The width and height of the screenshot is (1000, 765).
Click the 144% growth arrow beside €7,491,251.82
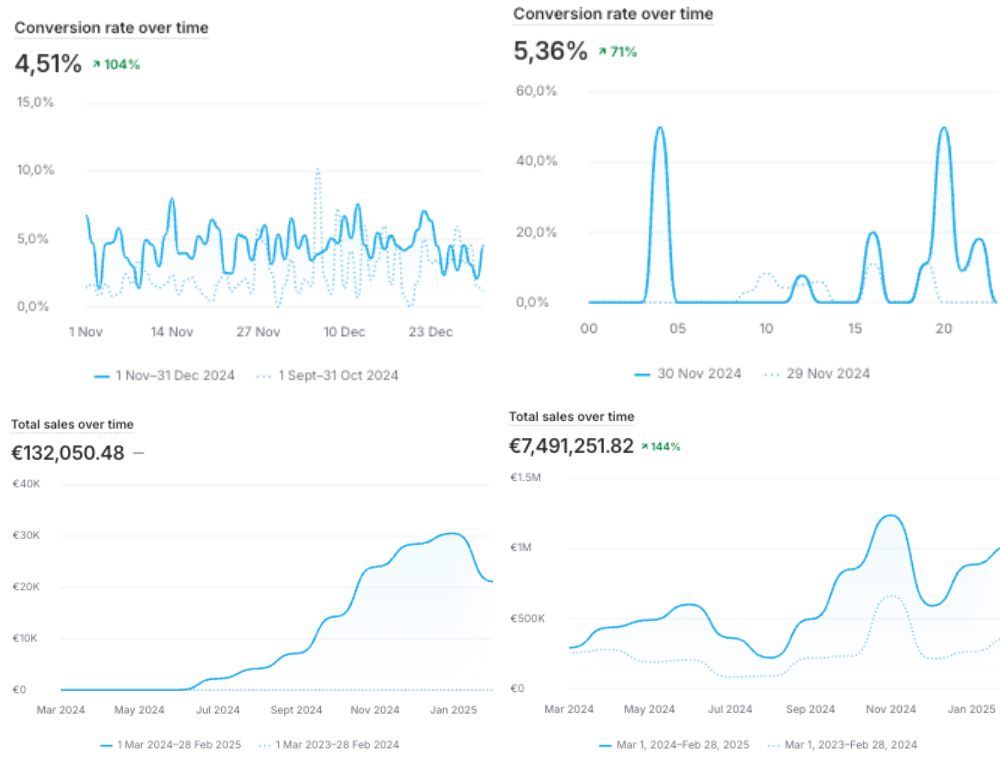pyautogui.click(x=645, y=446)
